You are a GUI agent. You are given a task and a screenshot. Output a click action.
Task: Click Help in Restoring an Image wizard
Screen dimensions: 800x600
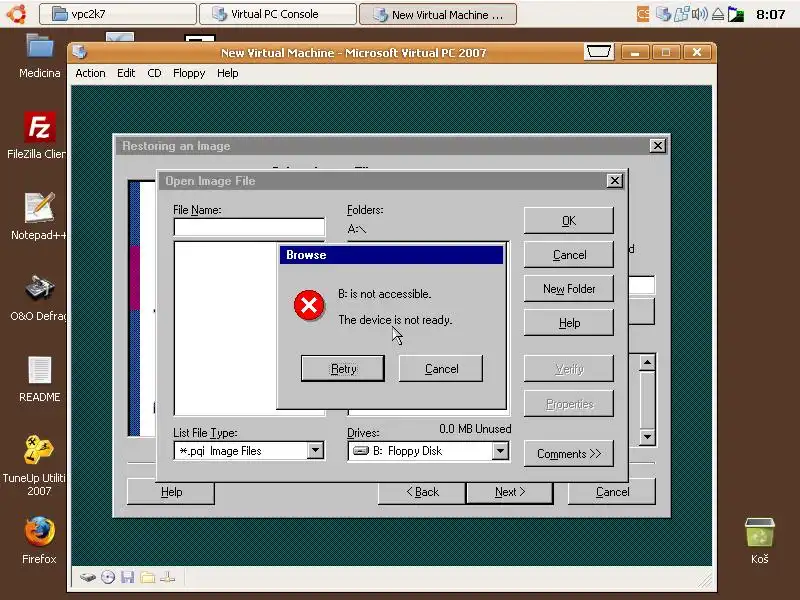point(171,492)
